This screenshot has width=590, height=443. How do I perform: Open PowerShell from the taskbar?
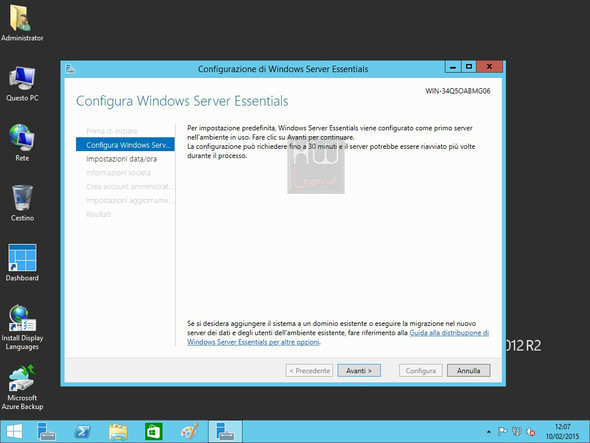click(82, 431)
